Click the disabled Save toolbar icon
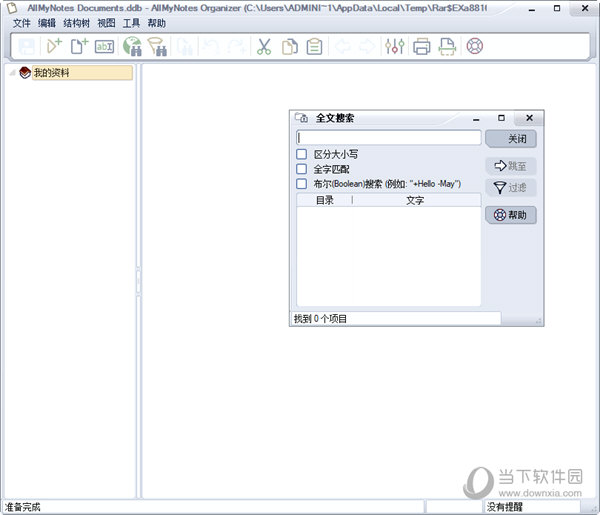Screen dimensions: 600x515 27,47
